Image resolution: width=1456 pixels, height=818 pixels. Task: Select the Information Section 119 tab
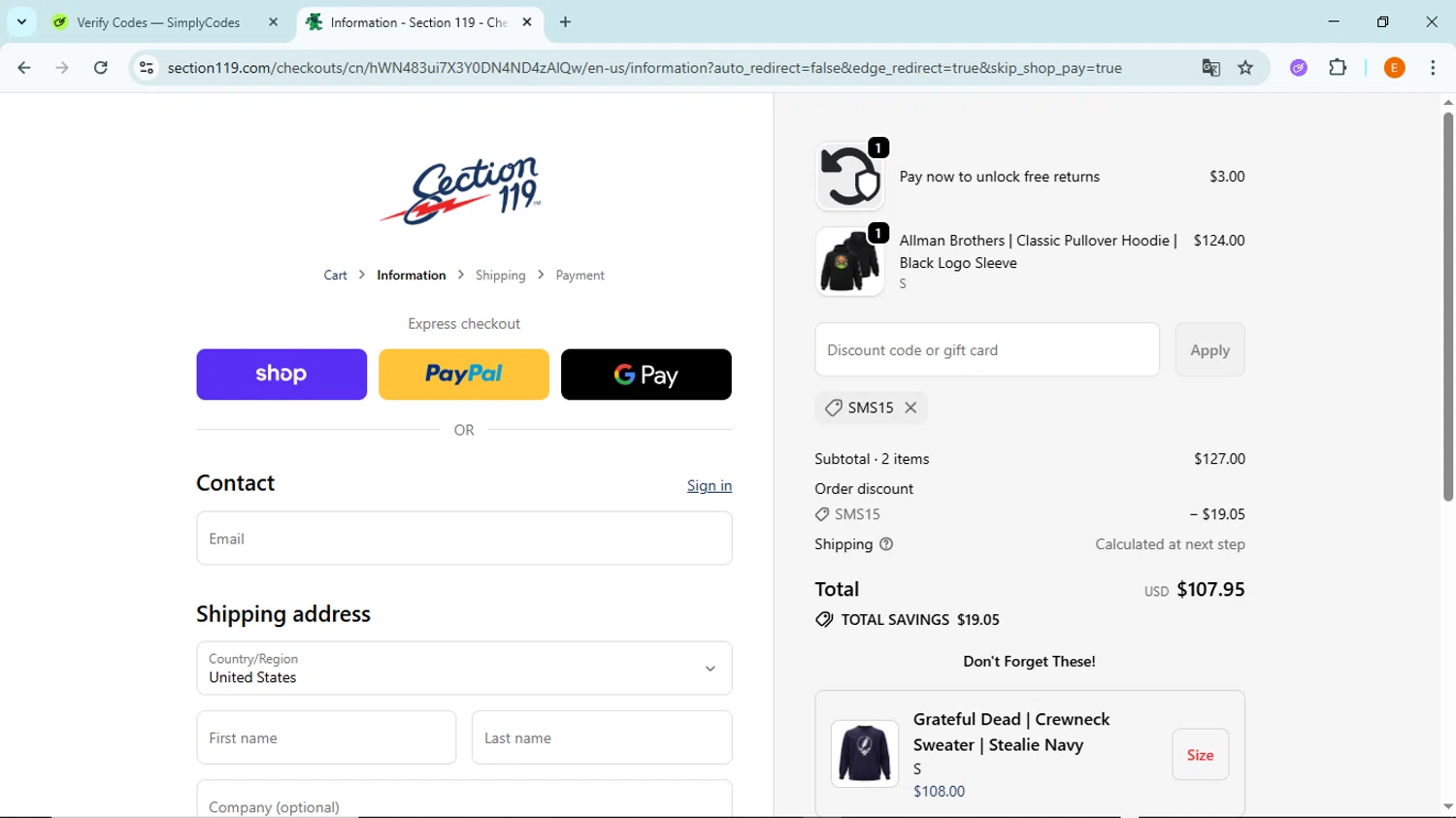(x=418, y=22)
